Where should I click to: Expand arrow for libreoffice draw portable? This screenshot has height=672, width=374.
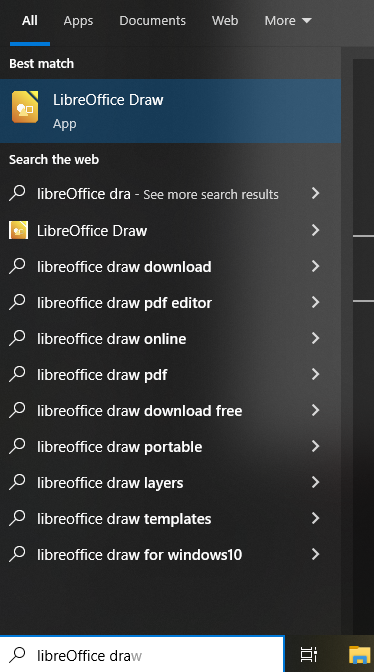[316, 446]
